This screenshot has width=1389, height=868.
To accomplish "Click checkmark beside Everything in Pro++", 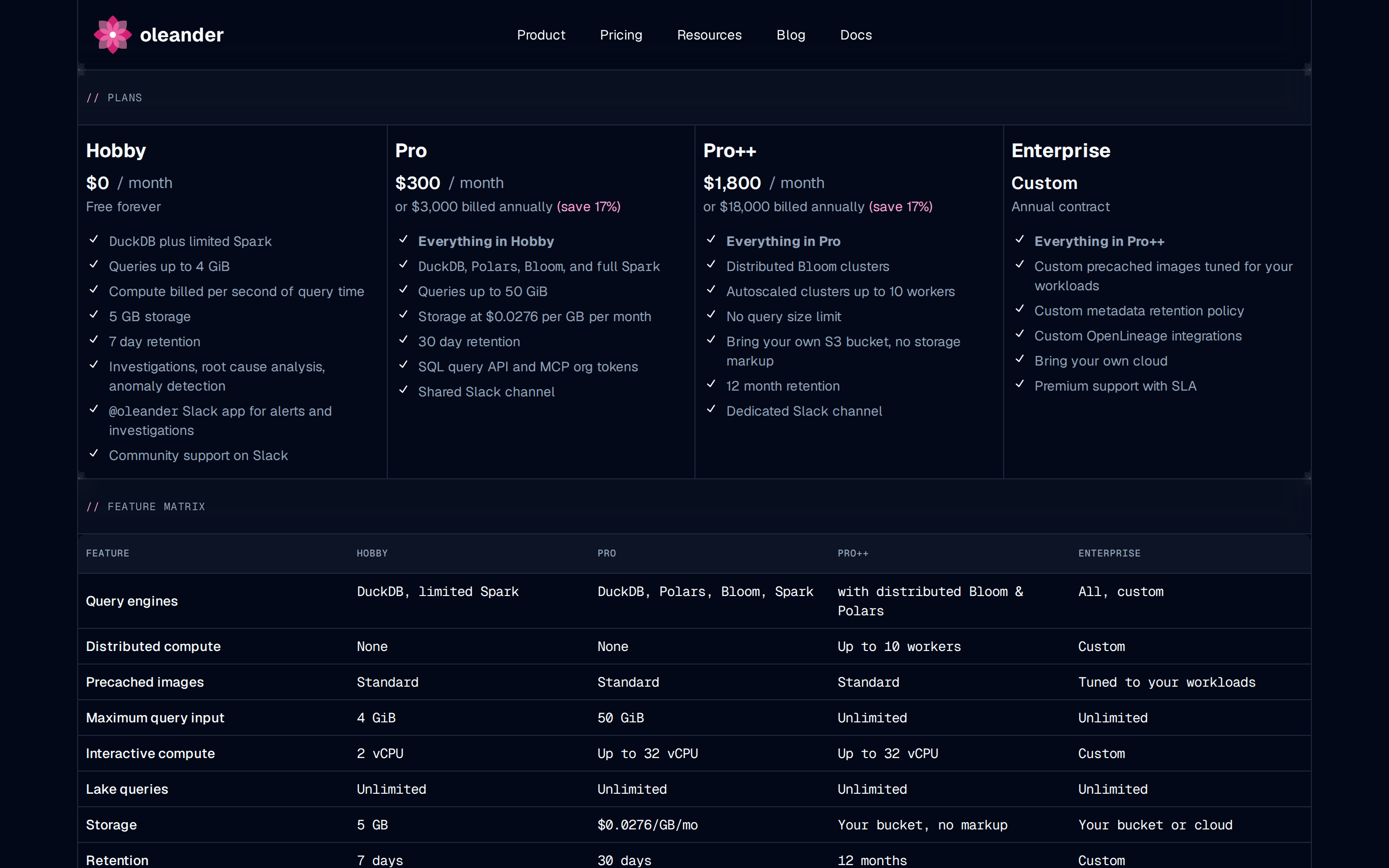I will click(1020, 239).
